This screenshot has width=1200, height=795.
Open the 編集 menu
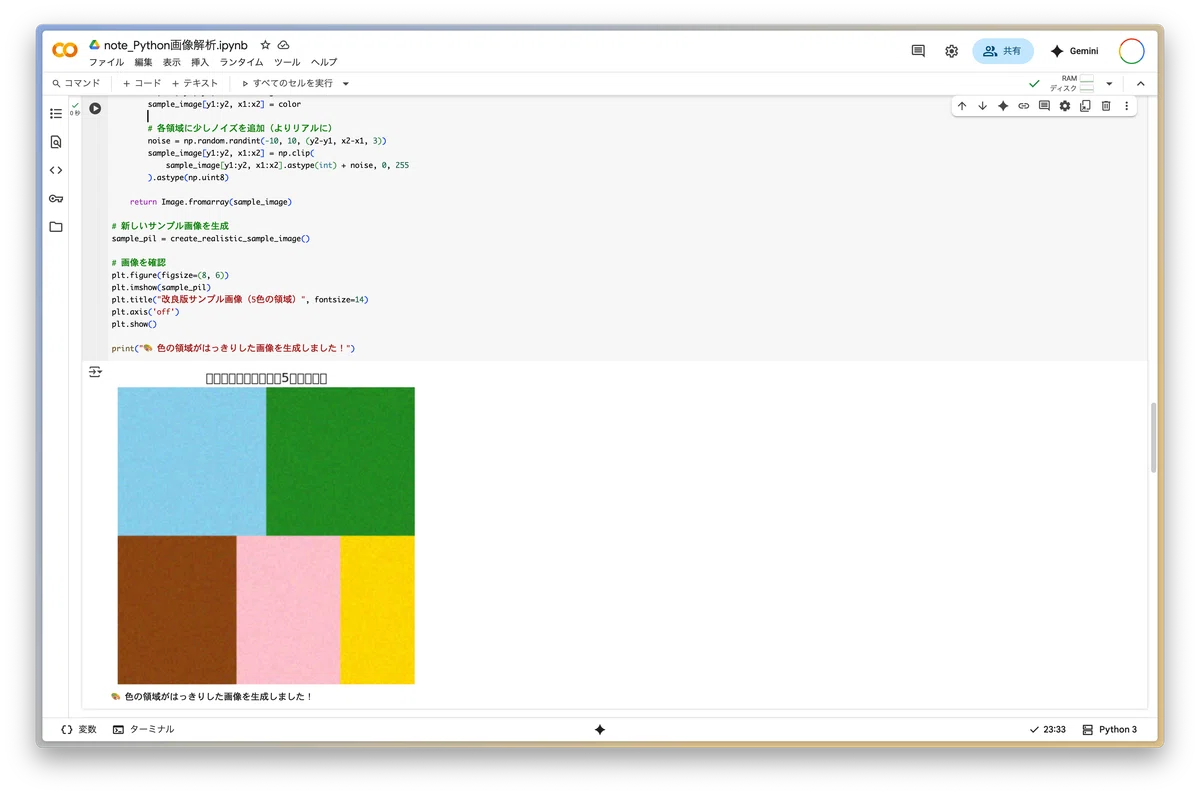tap(144, 62)
